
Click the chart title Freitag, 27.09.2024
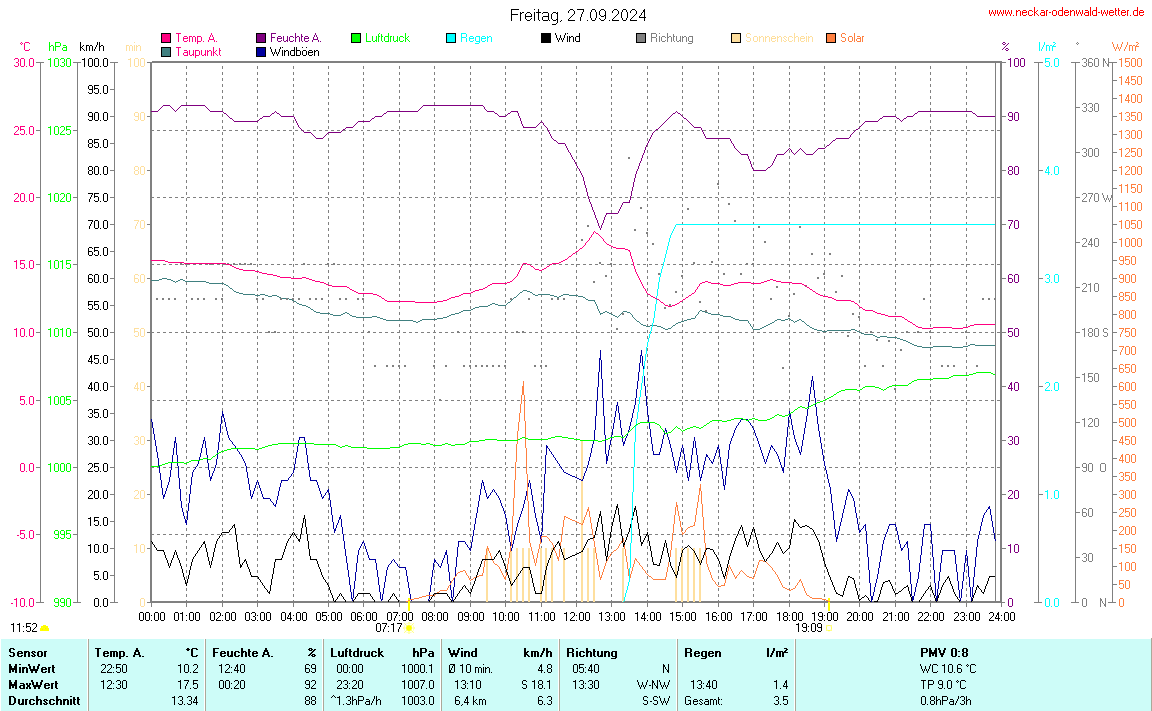pos(577,15)
